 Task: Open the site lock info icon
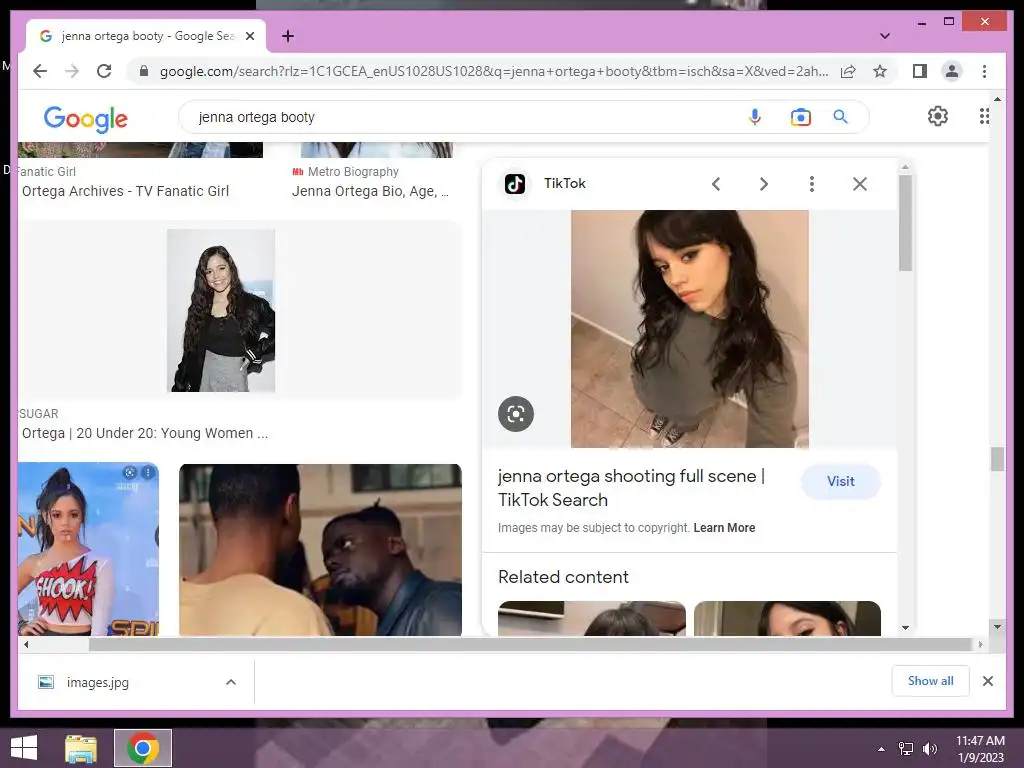[x=144, y=71]
